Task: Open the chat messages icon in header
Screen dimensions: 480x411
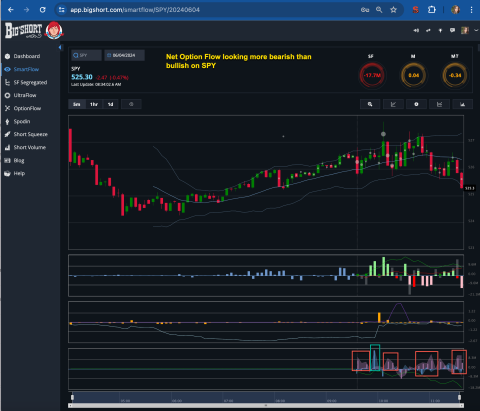Action: click(x=452, y=30)
